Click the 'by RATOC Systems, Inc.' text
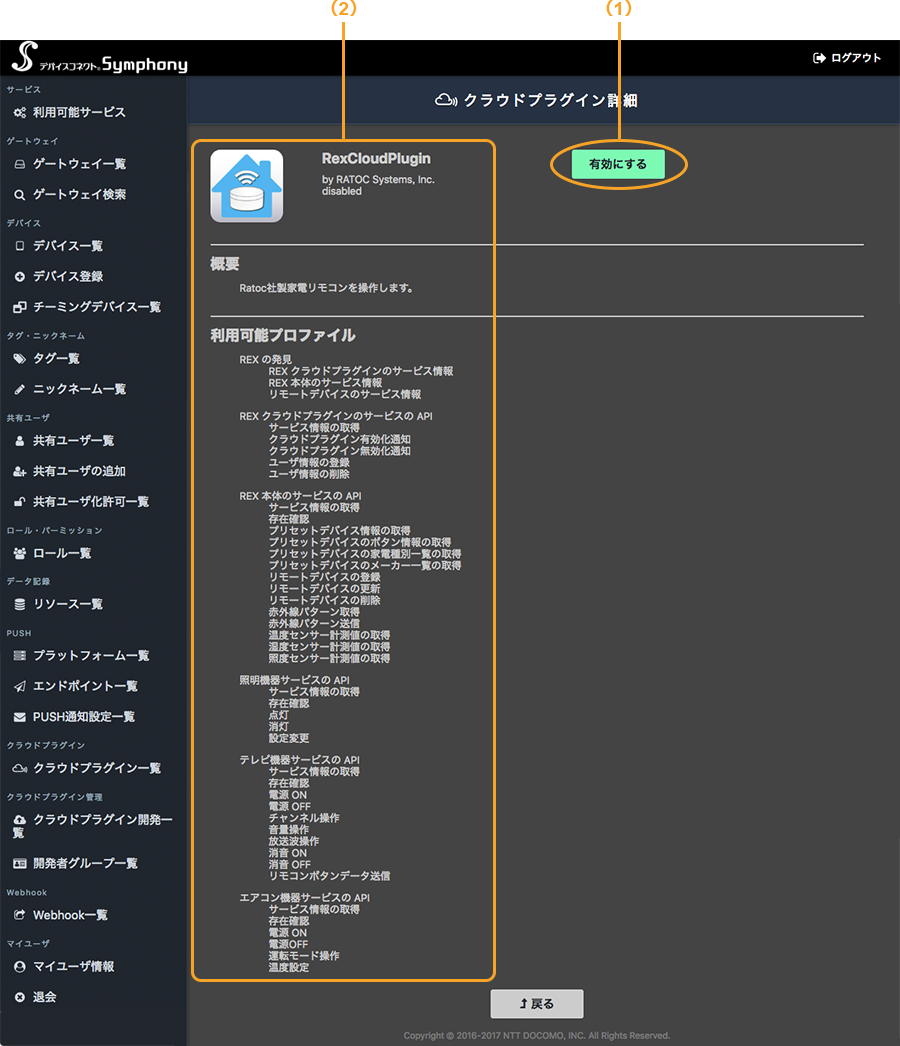The height and width of the screenshot is (1046, 900). tap(378, 179)
